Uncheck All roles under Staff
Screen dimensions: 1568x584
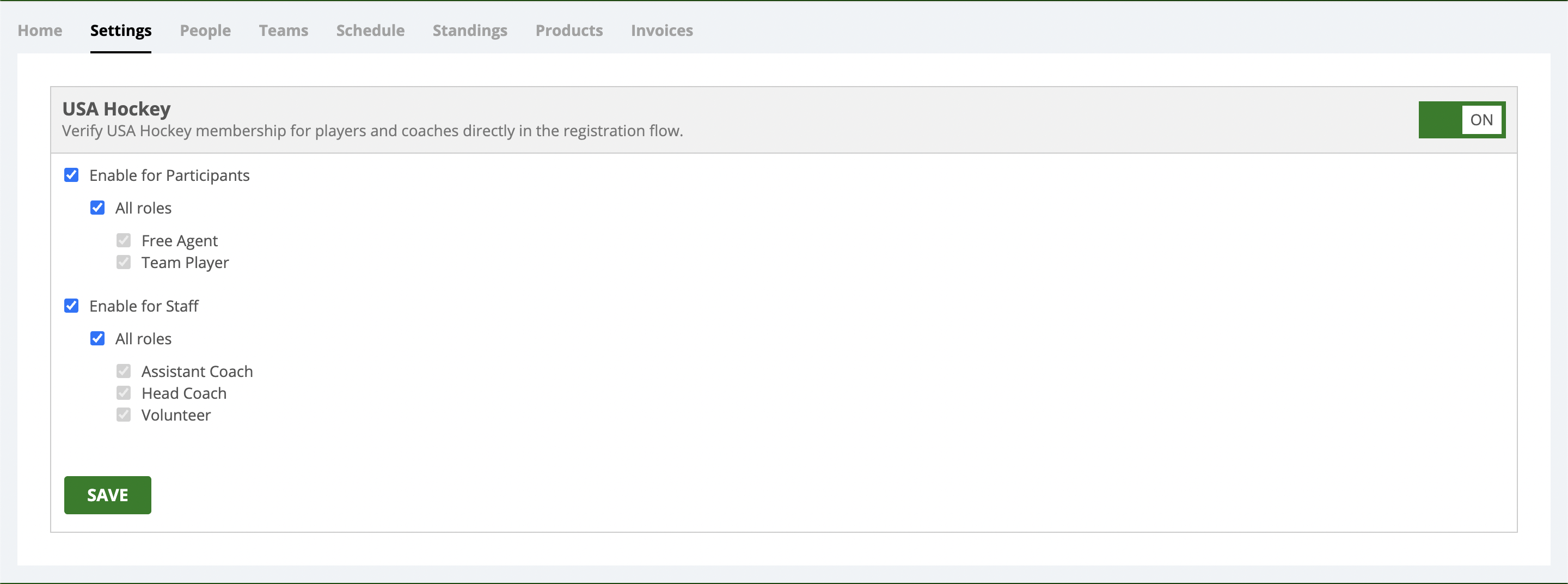click(97, 339)
